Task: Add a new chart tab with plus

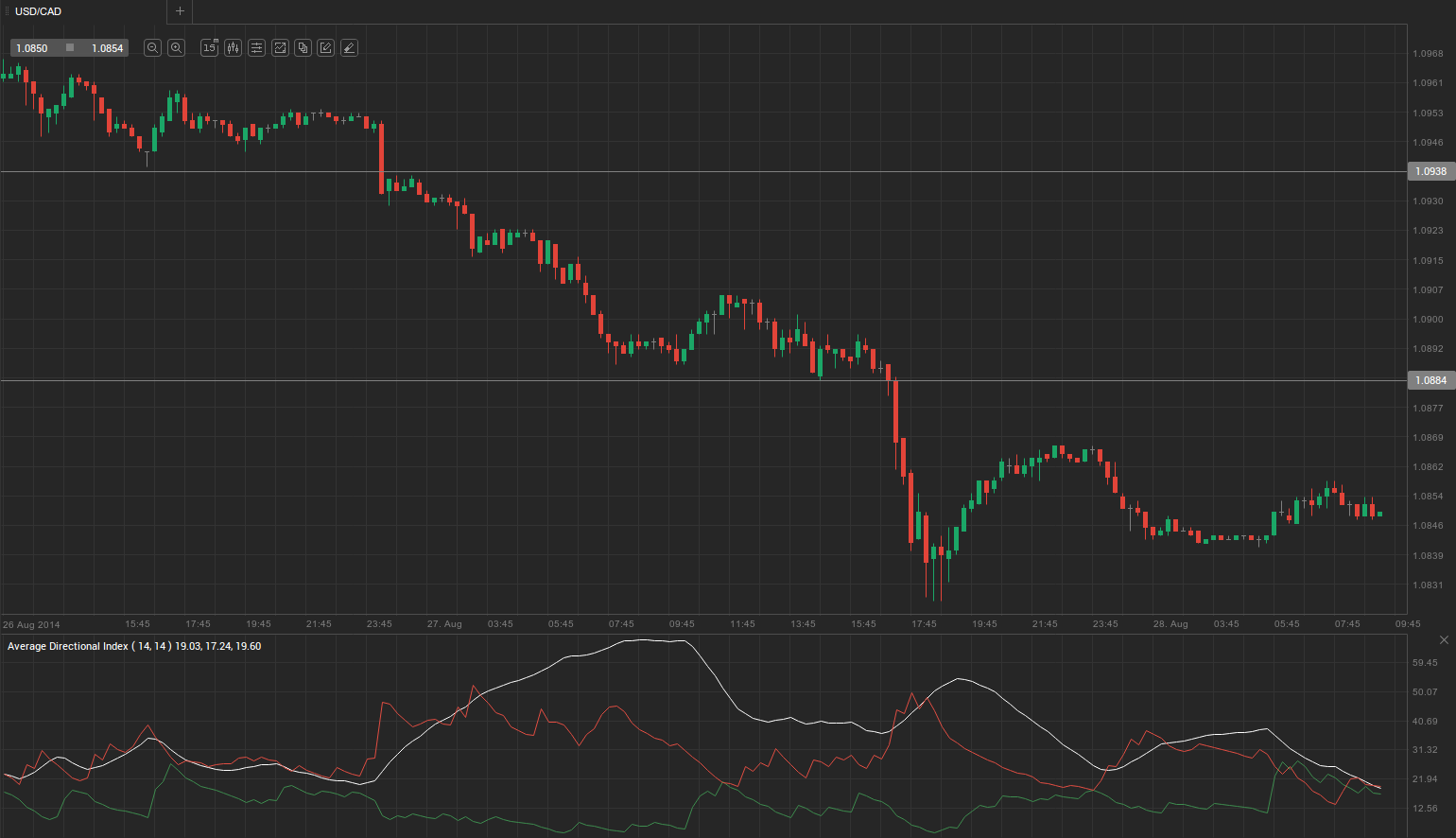Action: pos(180,11)
